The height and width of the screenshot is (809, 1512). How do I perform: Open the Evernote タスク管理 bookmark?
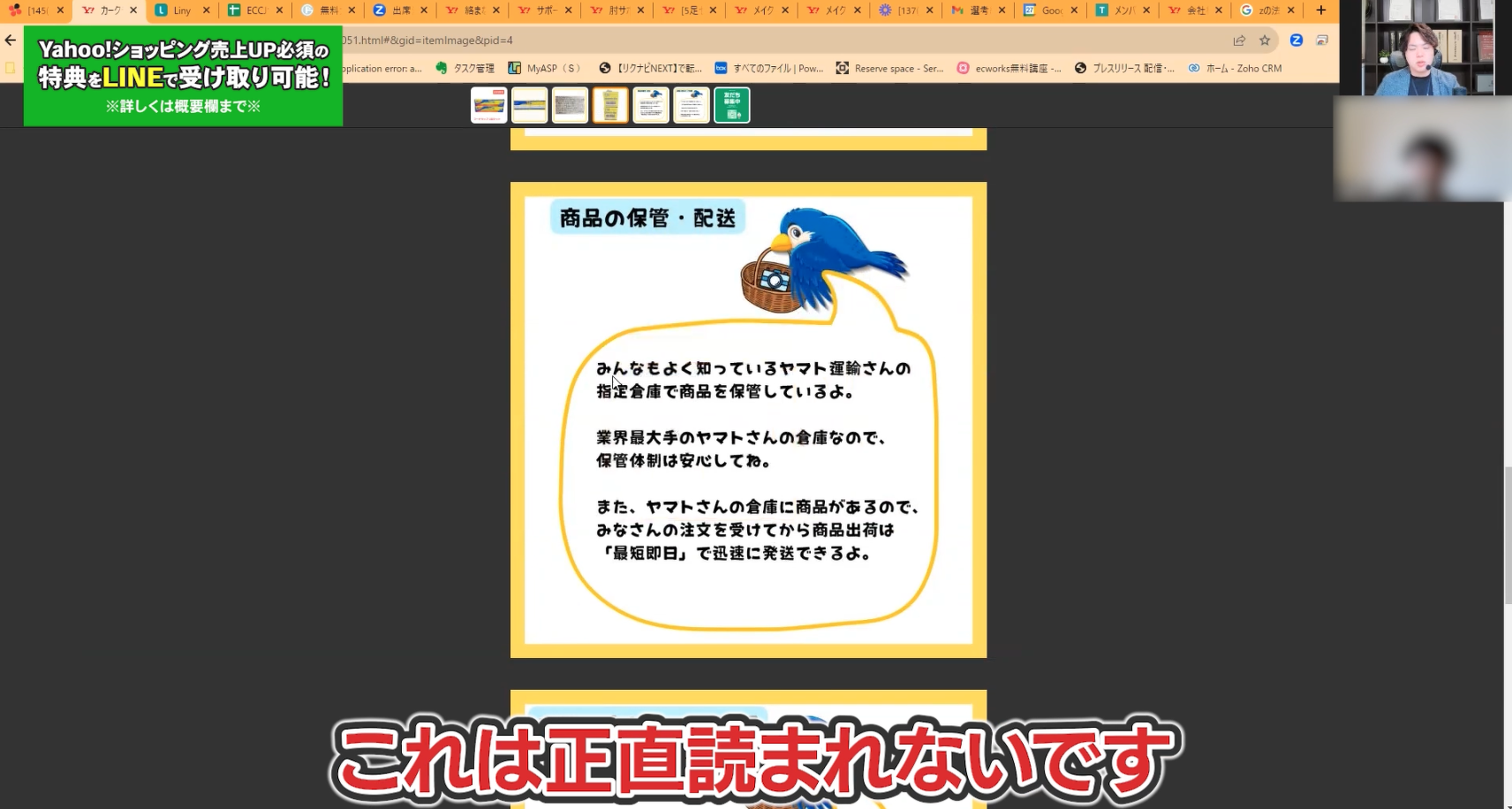pyautogui.click(x=465, y=67)
